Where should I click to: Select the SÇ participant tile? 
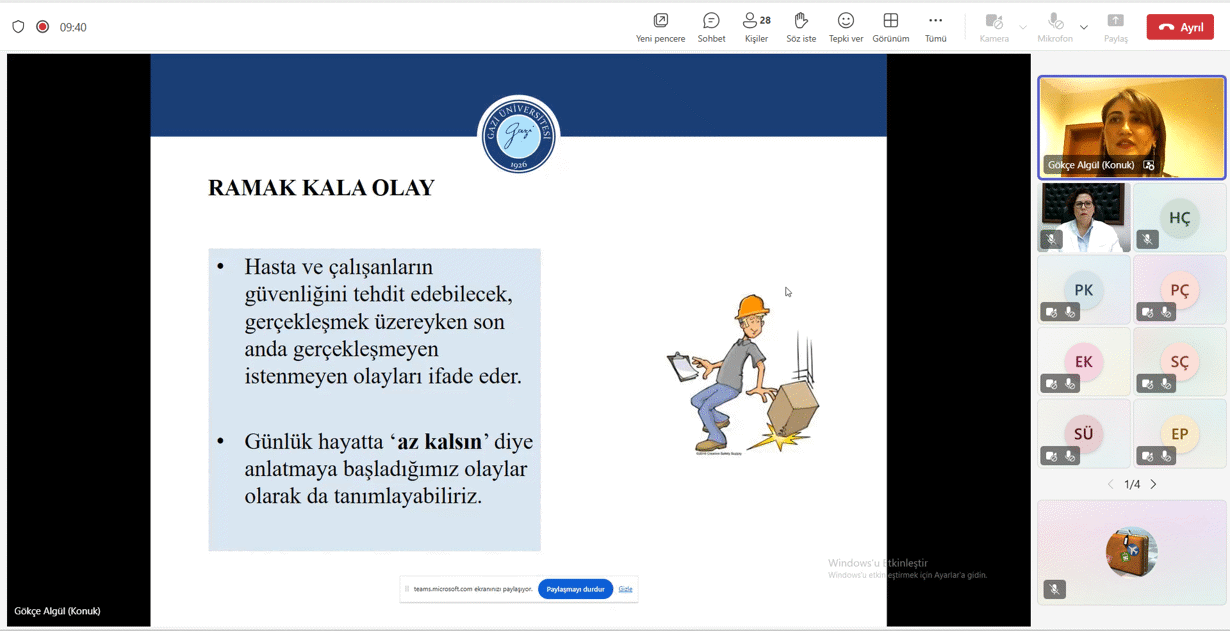click(1180, 361)
